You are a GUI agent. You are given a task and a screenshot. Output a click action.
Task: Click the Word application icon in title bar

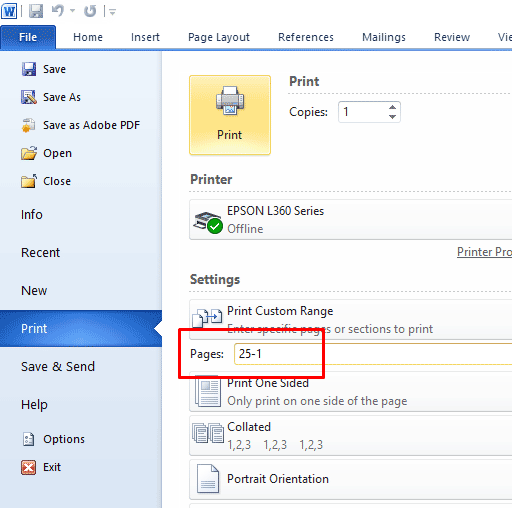tap(9, 11)
